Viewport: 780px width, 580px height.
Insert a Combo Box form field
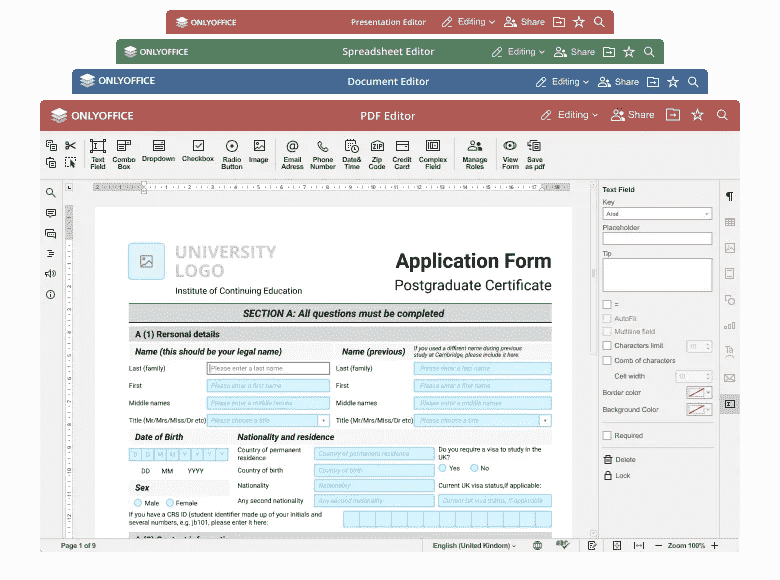pyautogui.click(x=124, y=154)
